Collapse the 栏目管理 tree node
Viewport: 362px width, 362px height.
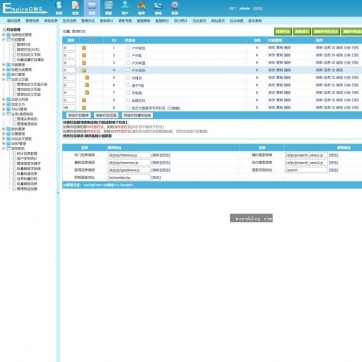pos(4,39)
